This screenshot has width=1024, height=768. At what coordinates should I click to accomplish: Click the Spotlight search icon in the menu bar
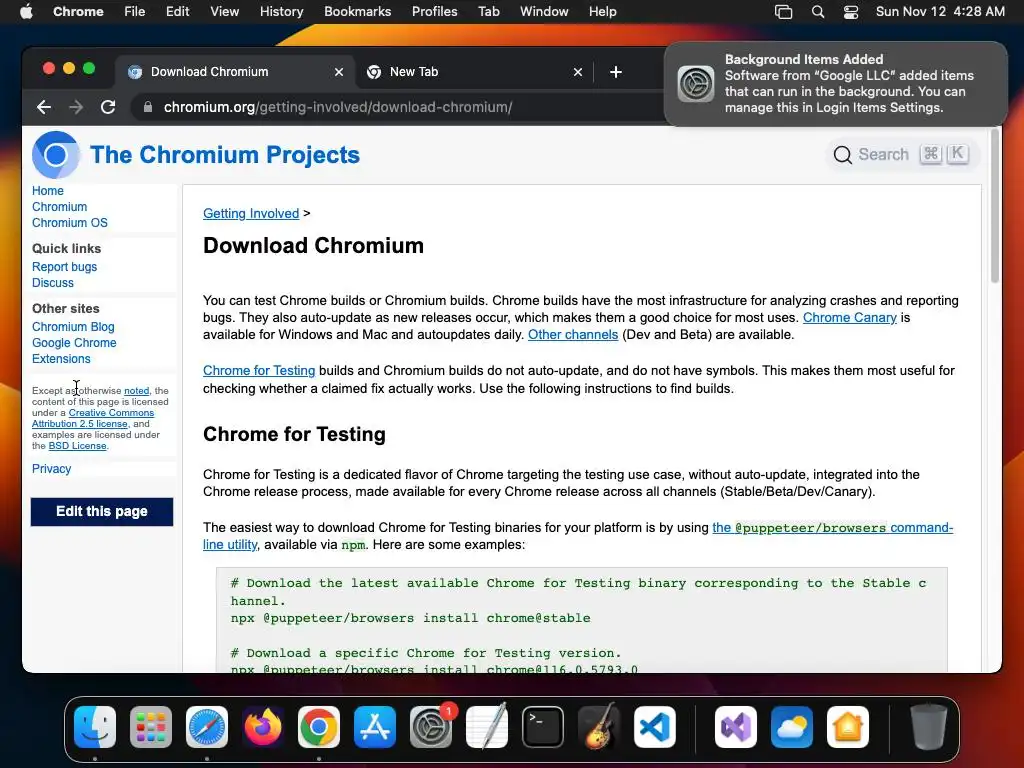818,12
